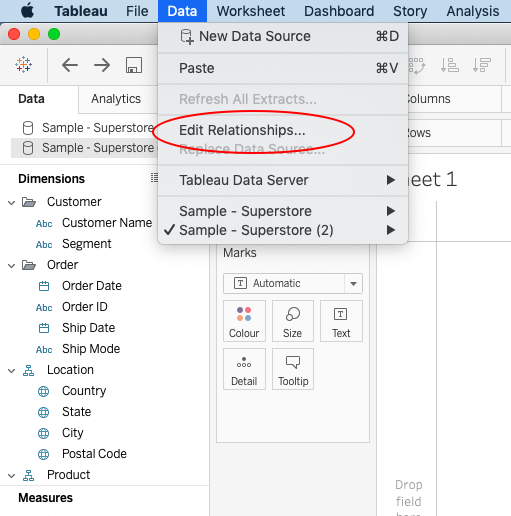Select the Ship Mode field
Screen dimensions: 511x516
[91, 349]
